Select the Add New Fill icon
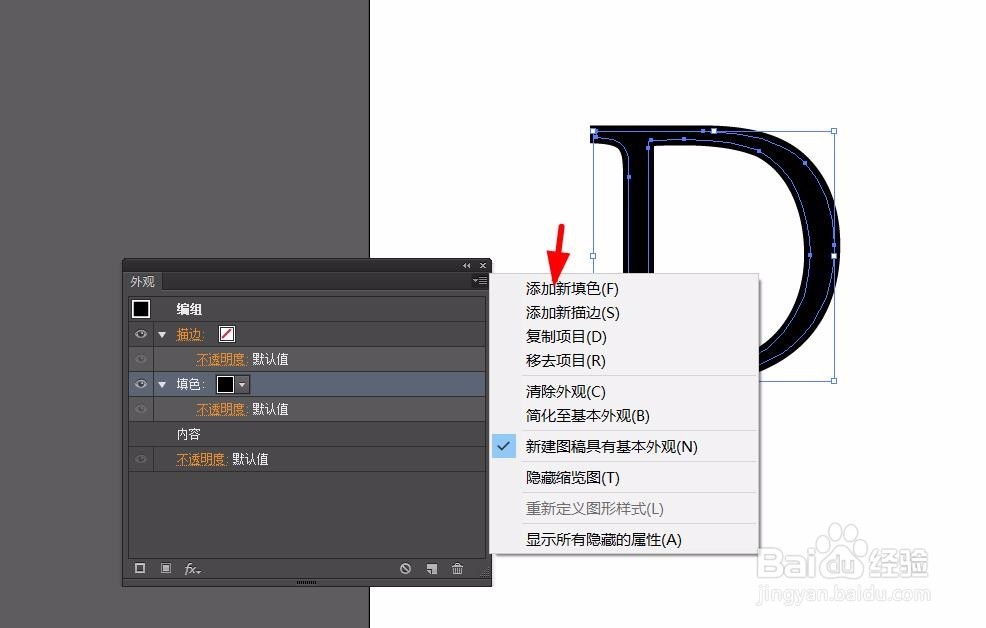 click(166, 568)
